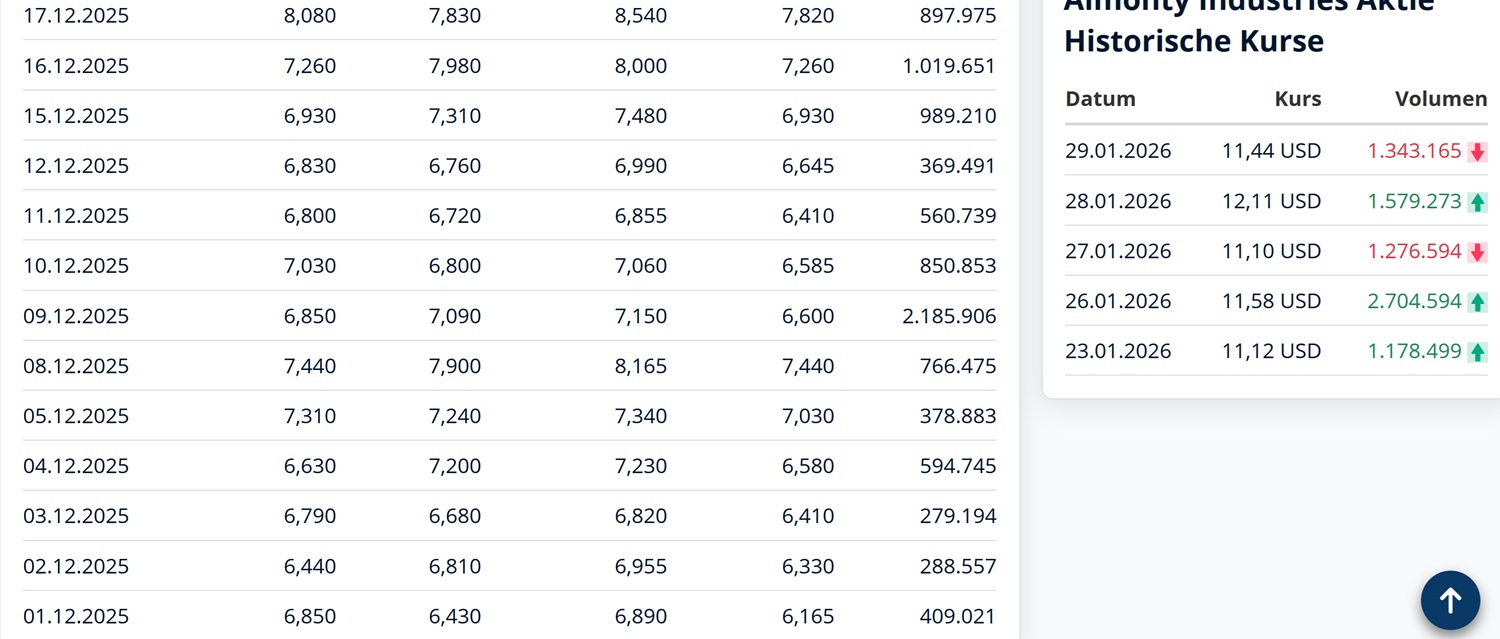Click the 11,58 USD price entry

[1271, 301]
